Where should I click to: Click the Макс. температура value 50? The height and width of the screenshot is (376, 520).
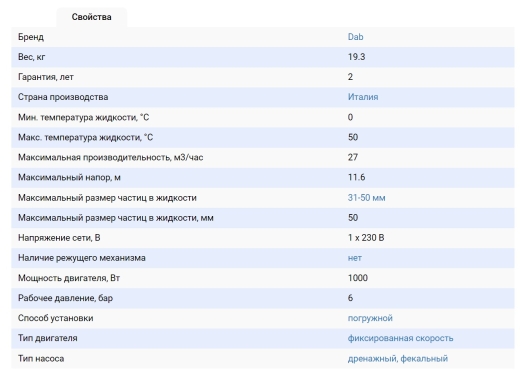pyautogui.click(x=353, y=137)
